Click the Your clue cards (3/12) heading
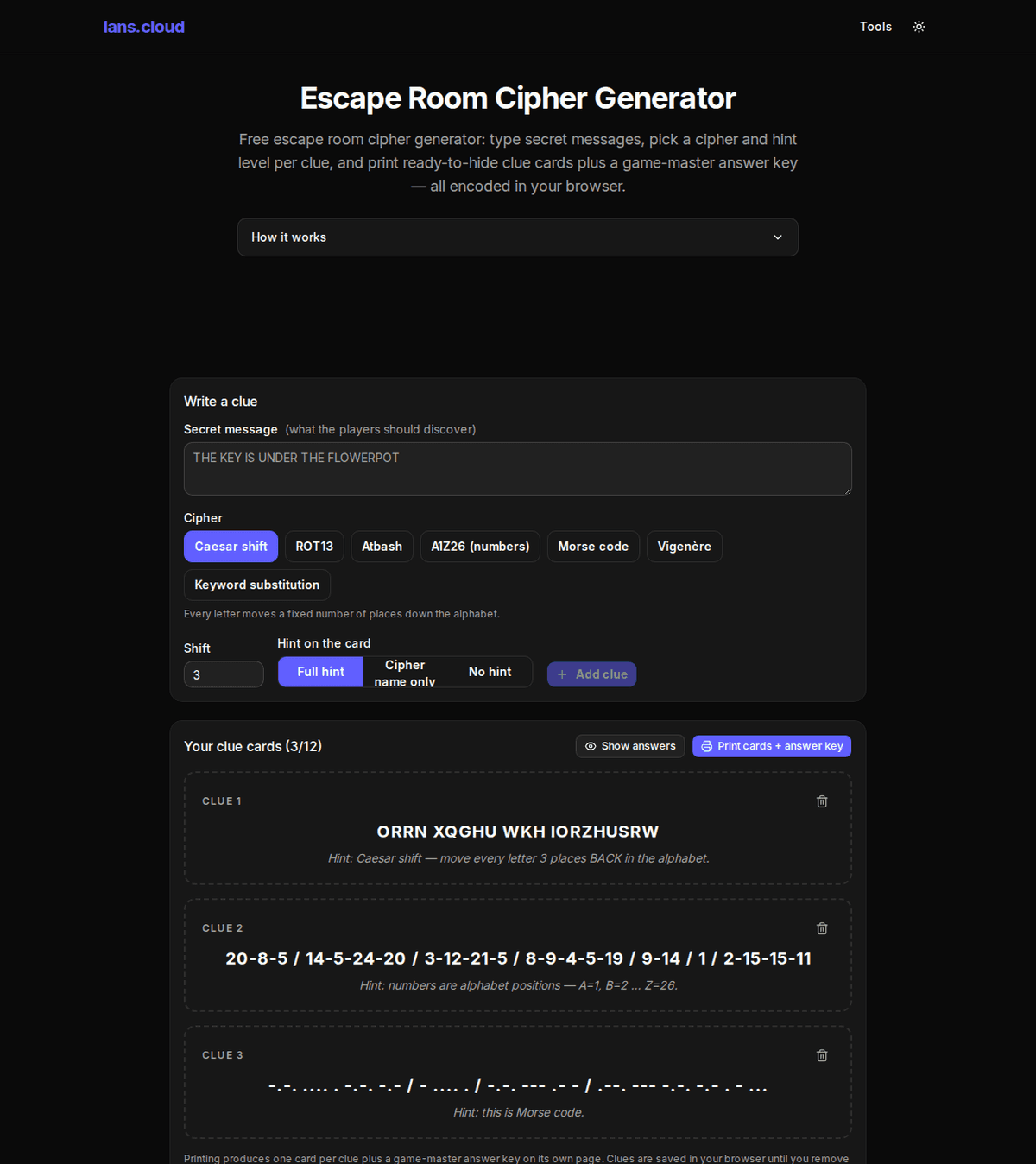 click(x=253, y=746)
